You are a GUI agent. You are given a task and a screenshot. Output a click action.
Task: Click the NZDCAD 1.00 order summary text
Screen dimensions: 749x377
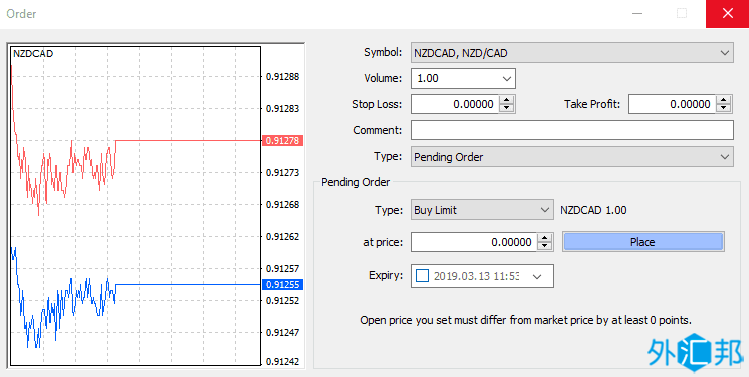pos(593,210)
